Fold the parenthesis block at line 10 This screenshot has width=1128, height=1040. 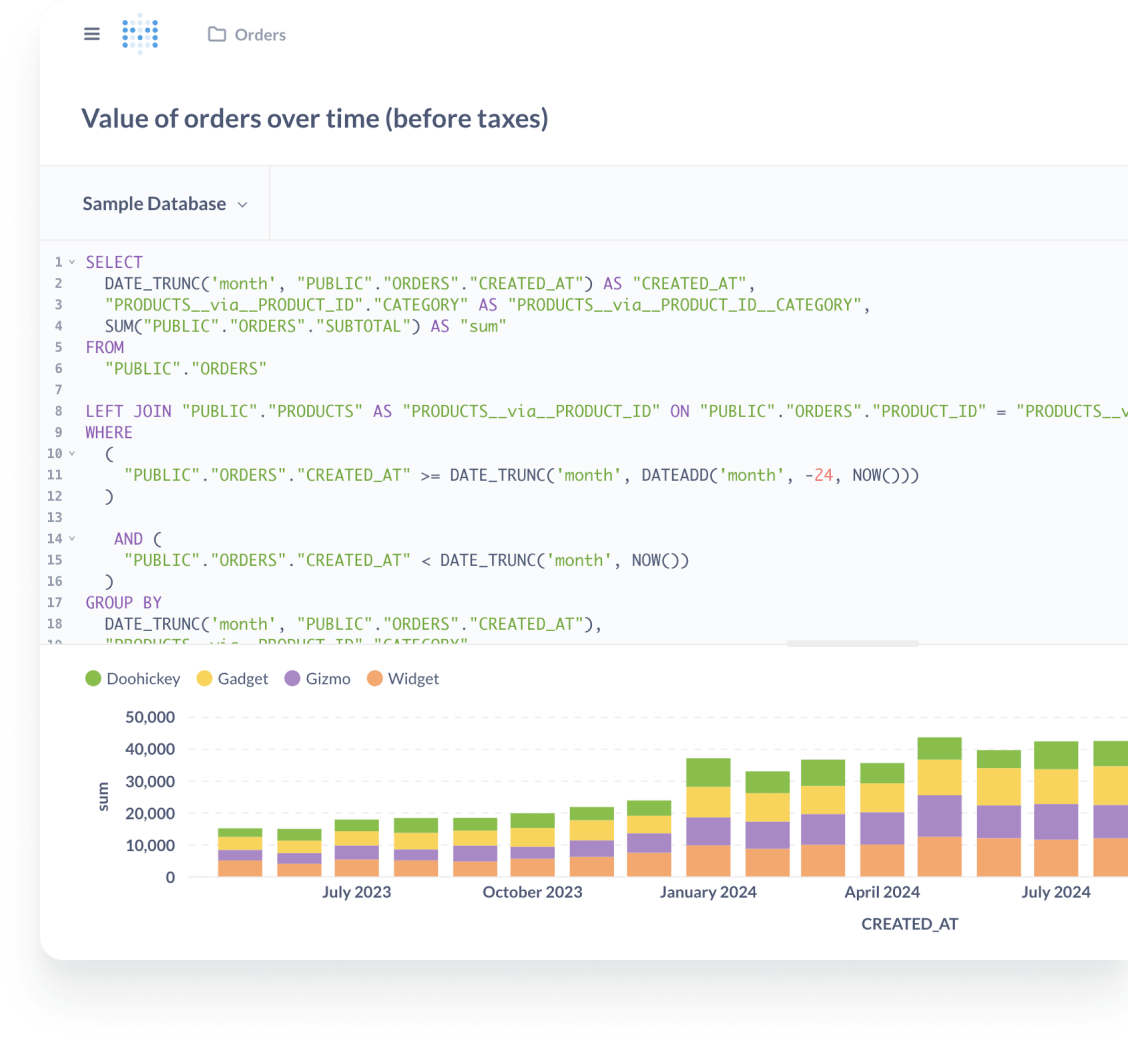coord(72,454)
